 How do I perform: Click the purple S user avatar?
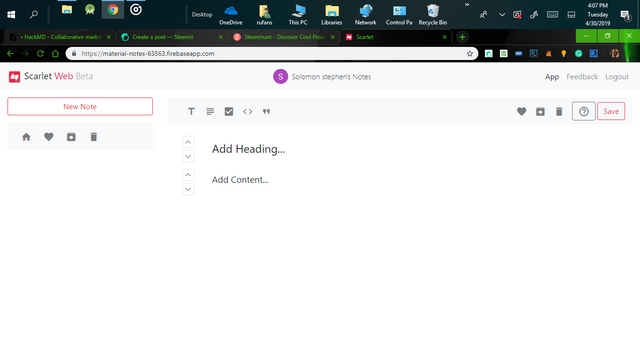280,76
